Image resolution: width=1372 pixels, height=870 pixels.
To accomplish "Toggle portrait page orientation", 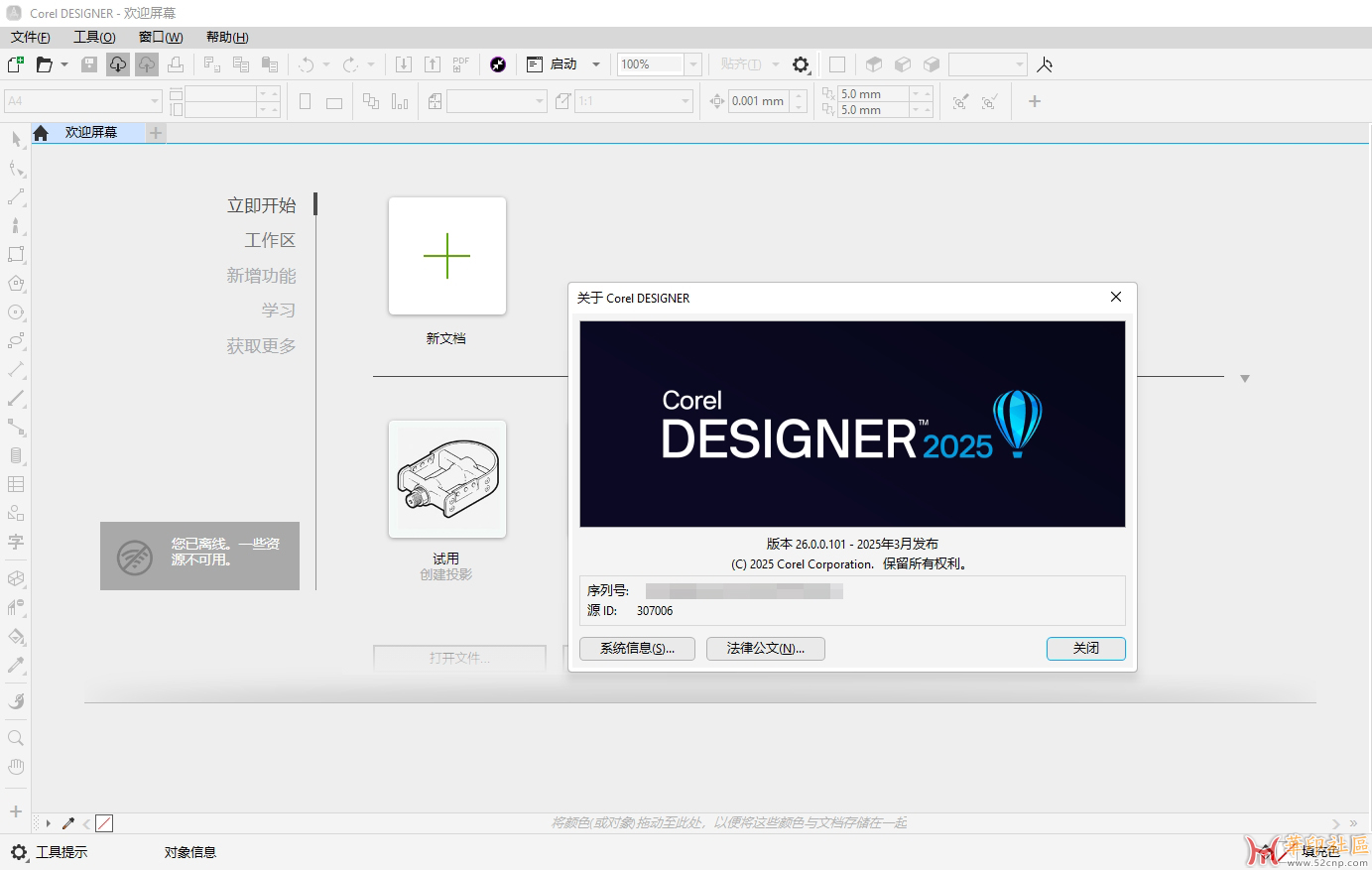I will (306, 101).
